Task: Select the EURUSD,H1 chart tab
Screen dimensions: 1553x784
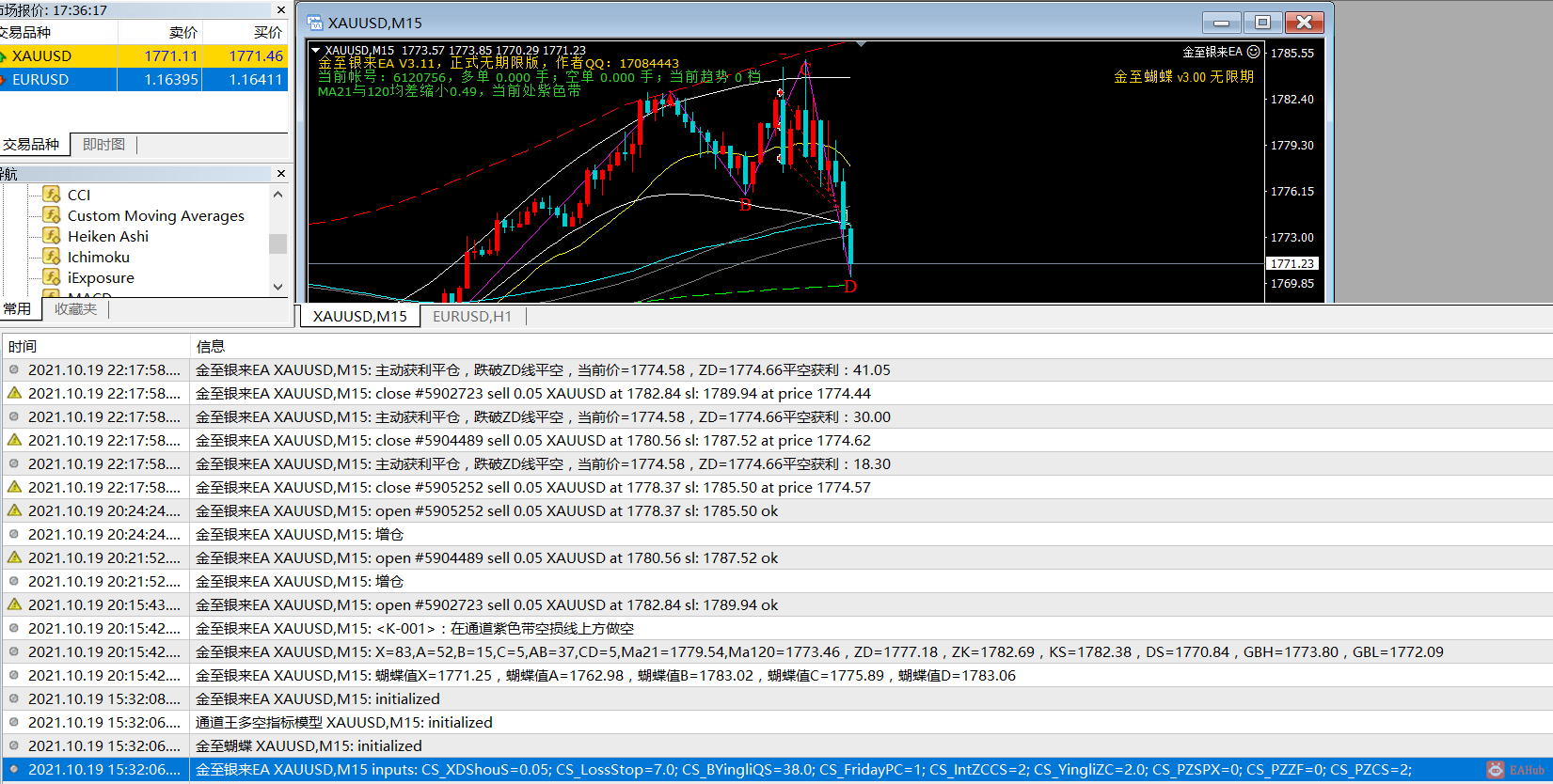Action: (472, 317)
